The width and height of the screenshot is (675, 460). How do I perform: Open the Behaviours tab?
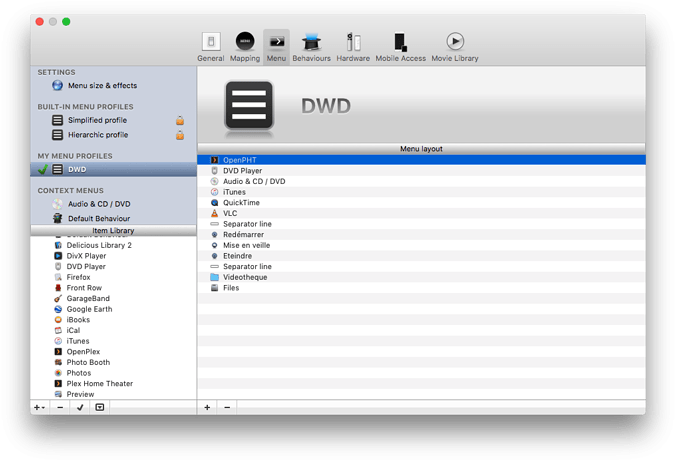(x=311, y=46)
